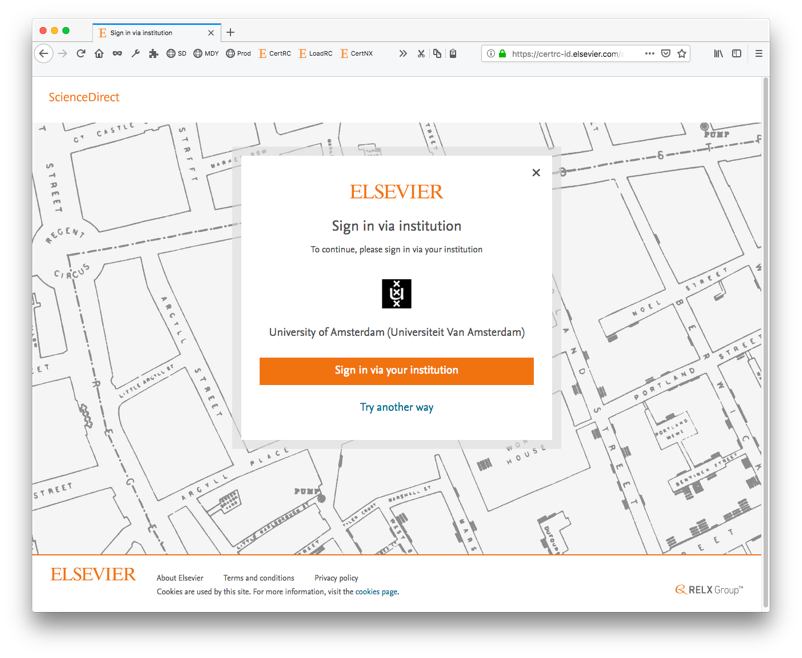
Task: Show site information icon in address bar
Action: [x=491, y=53]
